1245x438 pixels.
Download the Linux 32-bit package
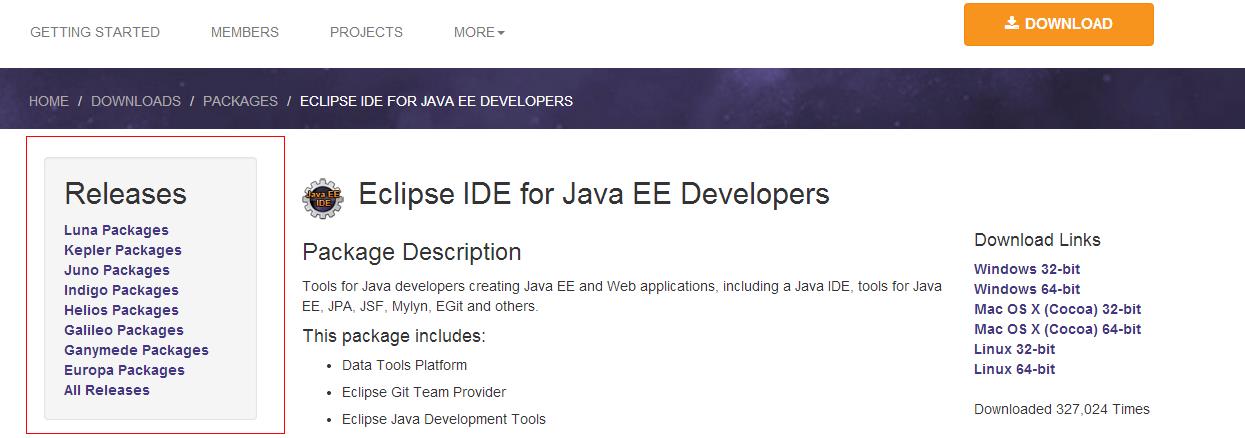(1014, 349)
